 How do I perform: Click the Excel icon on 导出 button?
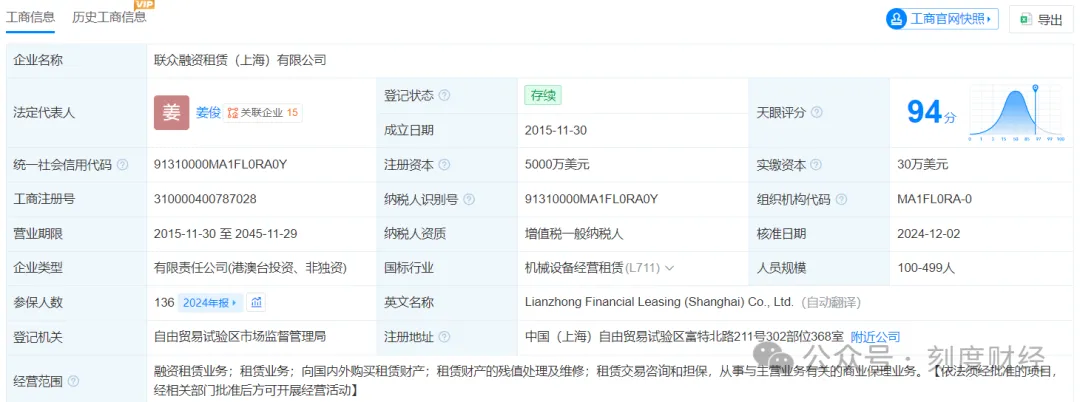[x=1026, y=19]
